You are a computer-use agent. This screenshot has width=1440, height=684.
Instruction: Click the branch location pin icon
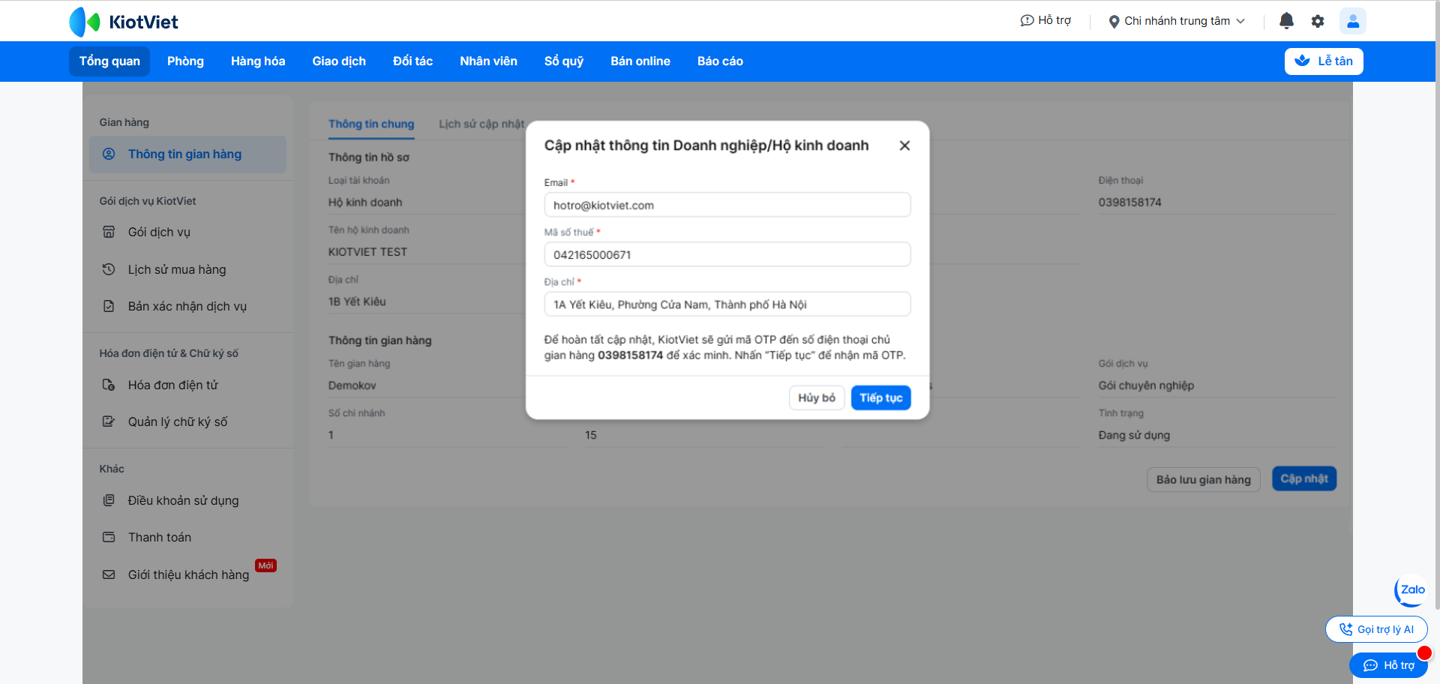coord(1114,21)
